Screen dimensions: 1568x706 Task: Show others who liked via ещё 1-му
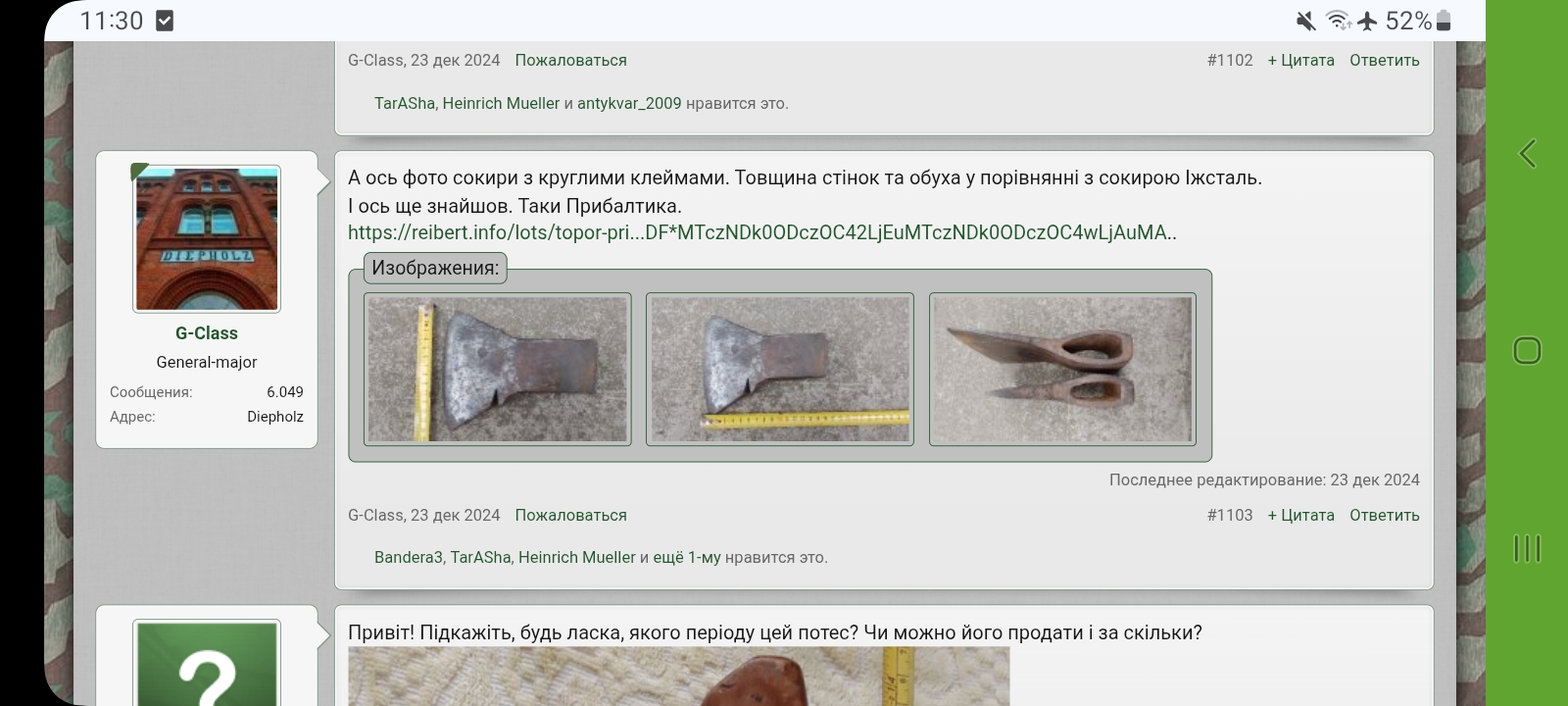point(687,557)
